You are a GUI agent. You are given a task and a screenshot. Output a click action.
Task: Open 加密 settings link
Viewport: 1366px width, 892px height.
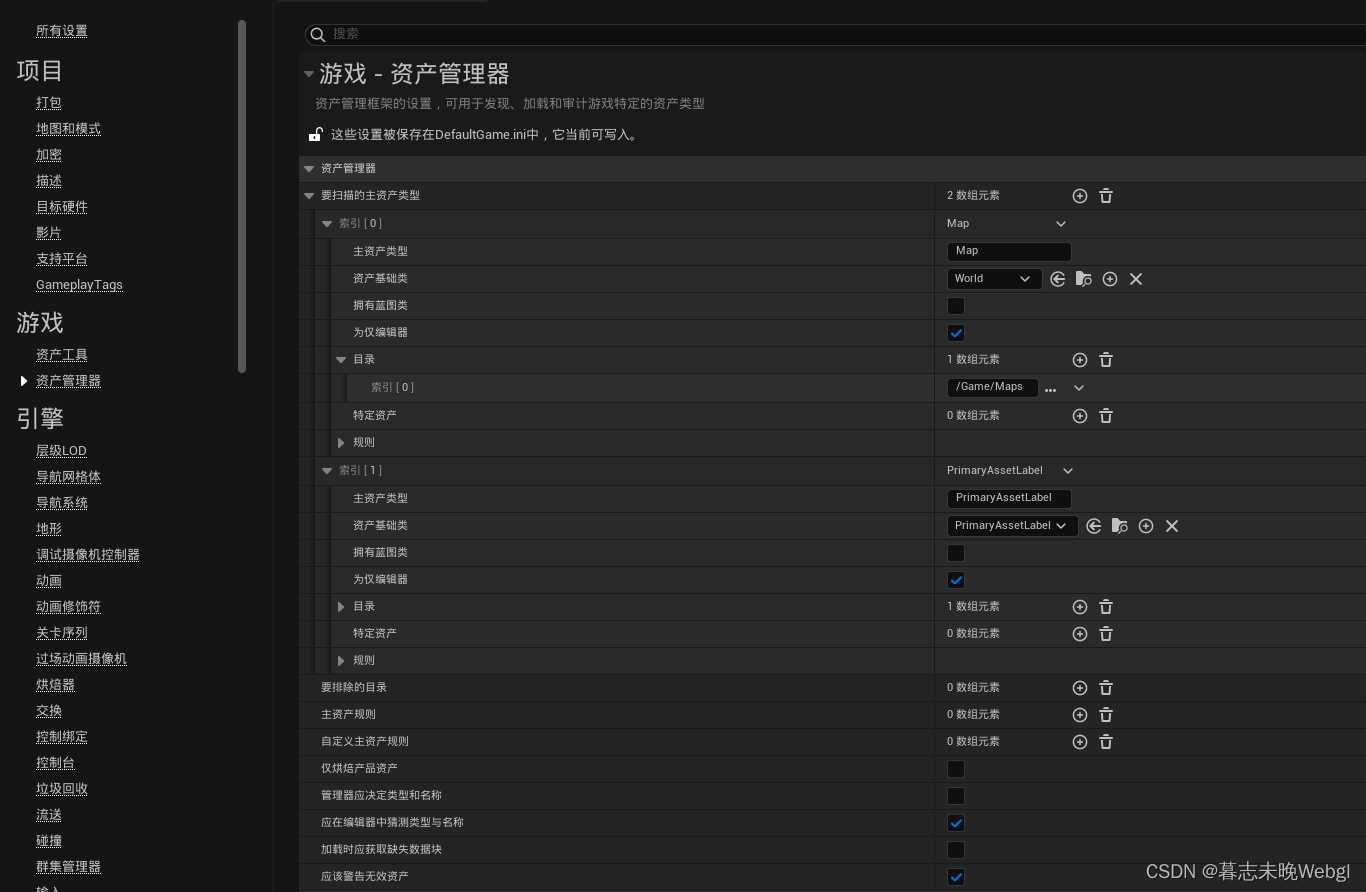pos(49,155)
